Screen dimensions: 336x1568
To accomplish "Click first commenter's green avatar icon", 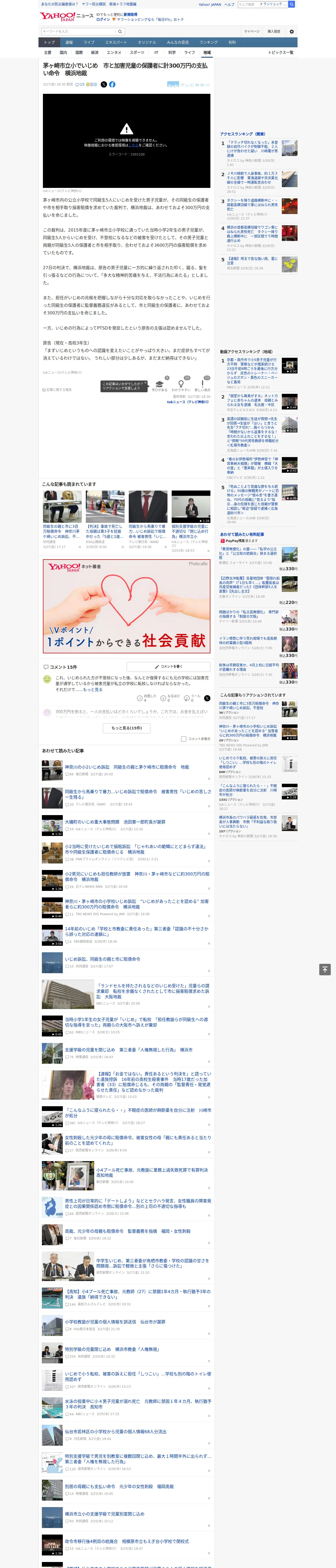I will tap(47, 679).
